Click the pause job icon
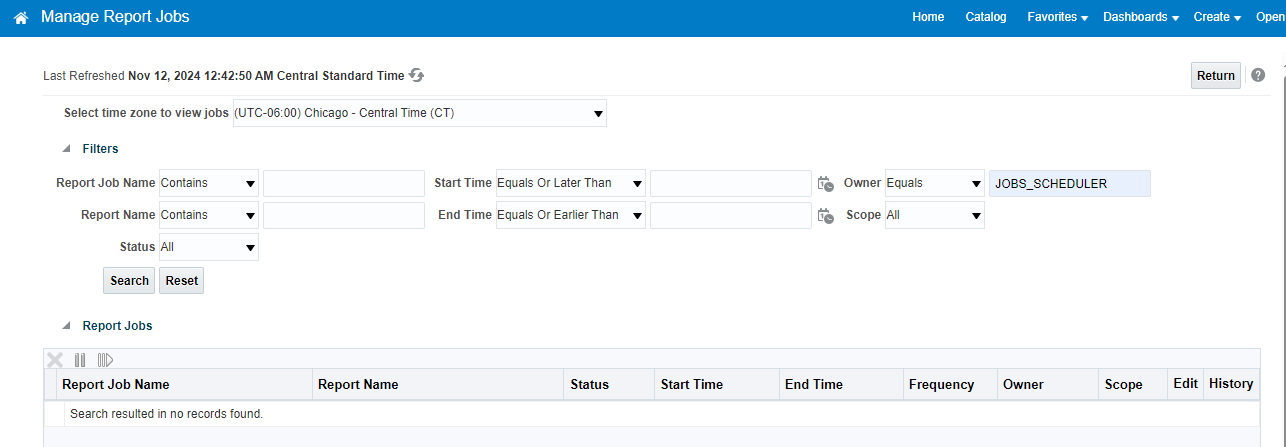The height and width of the screenshot is (447, 1286). pos(80,360)
